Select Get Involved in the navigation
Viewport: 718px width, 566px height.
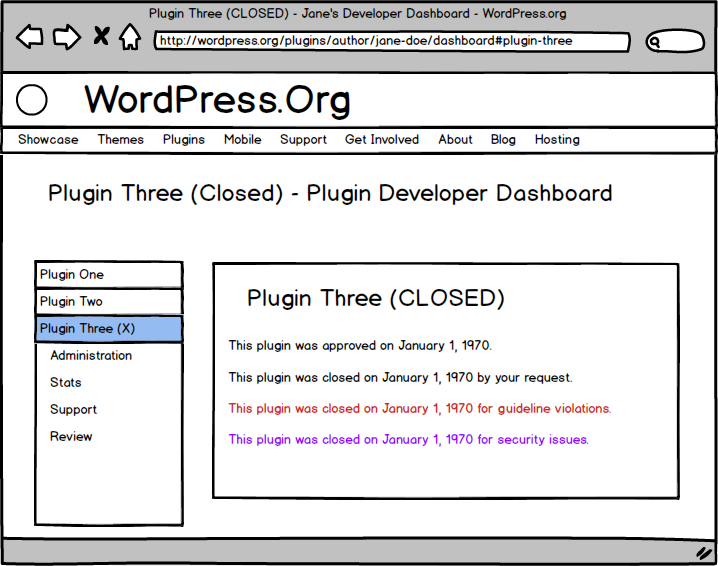click(382, 140)
